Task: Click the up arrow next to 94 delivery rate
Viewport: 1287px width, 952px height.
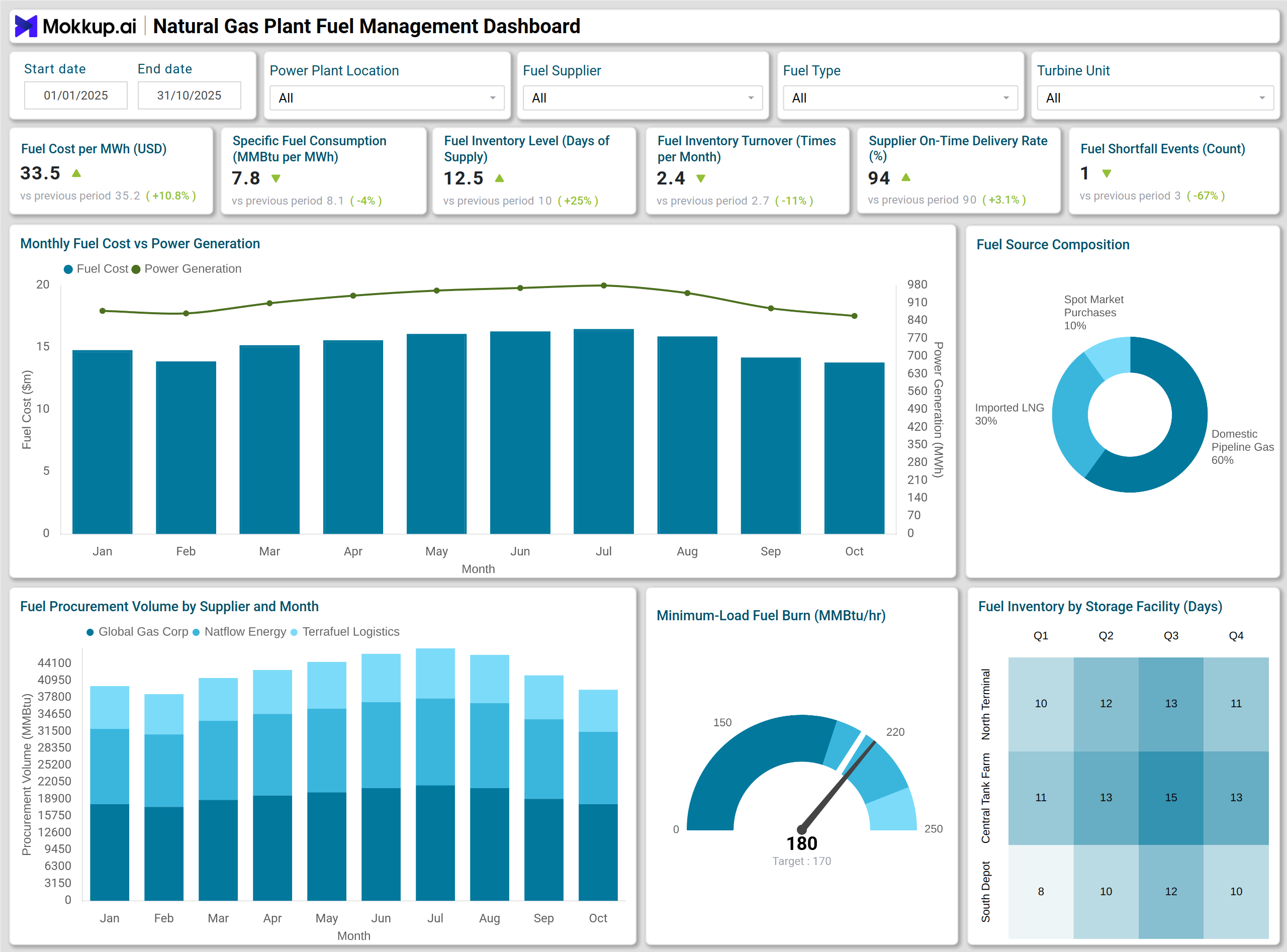Action: (906, 177)
